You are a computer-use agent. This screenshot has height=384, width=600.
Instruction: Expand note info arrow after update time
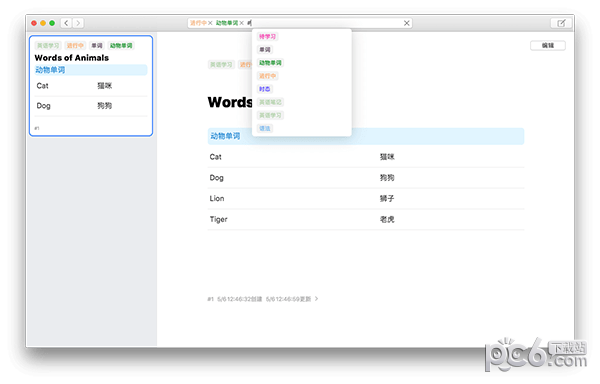coord(316,299)
